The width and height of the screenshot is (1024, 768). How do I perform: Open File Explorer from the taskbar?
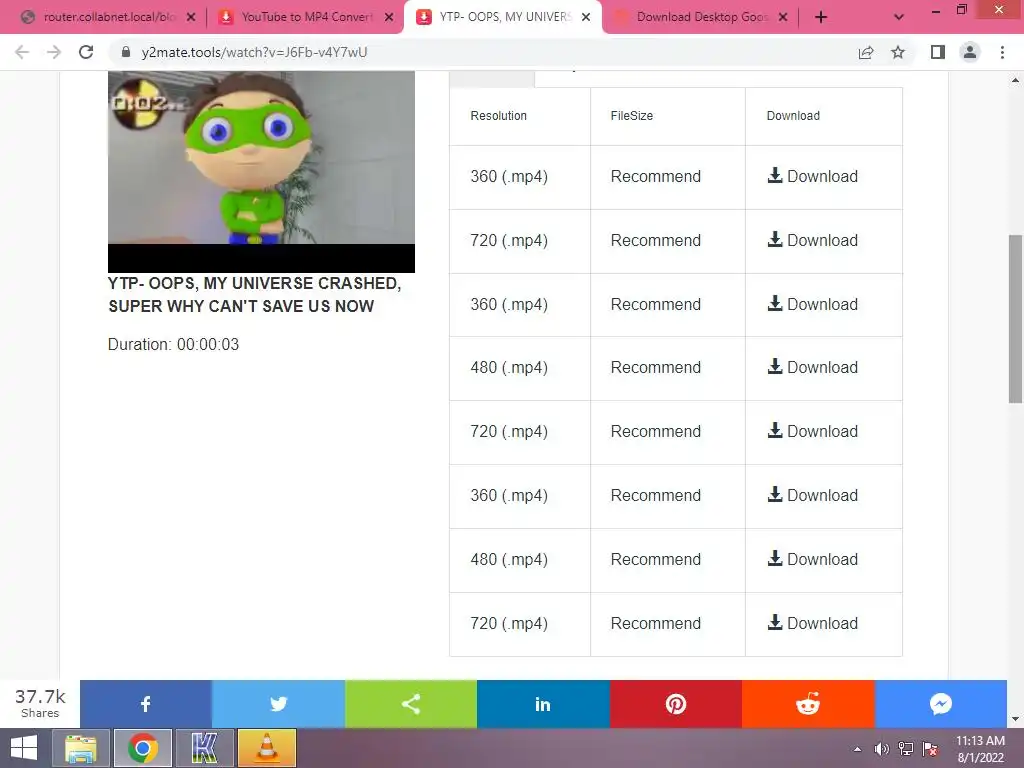coord(81,748)
